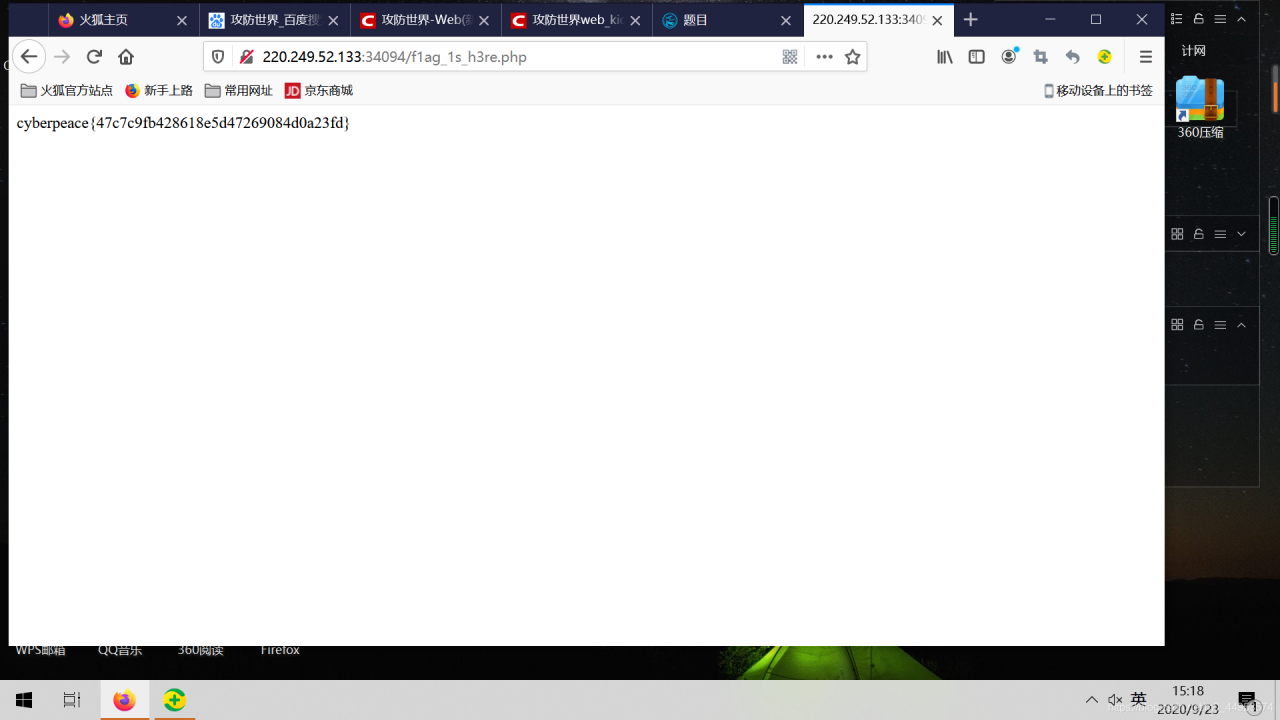Expand the top background panel chevron
Viewport: 1280px width, 720px height.
click(1242, 19)
